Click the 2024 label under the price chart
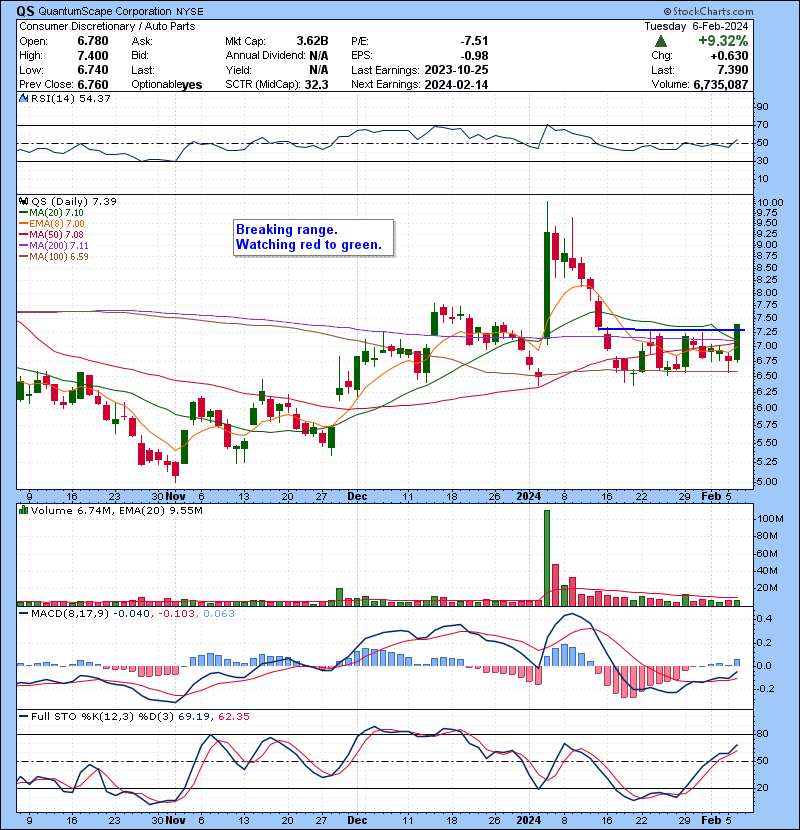The height and width of the screenshot is (830, 800). coord(528,497)
